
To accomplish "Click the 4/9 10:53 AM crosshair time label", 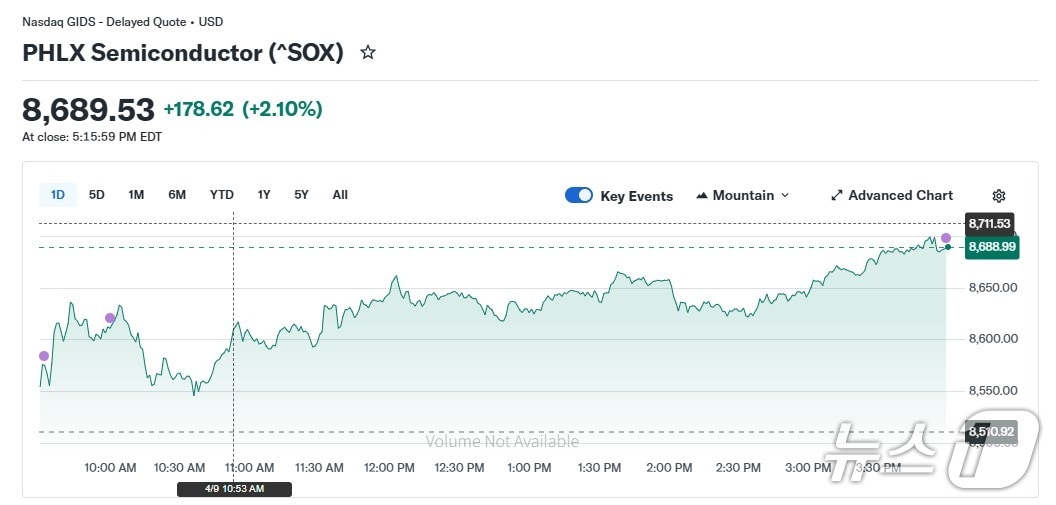I will pos(234,489).
